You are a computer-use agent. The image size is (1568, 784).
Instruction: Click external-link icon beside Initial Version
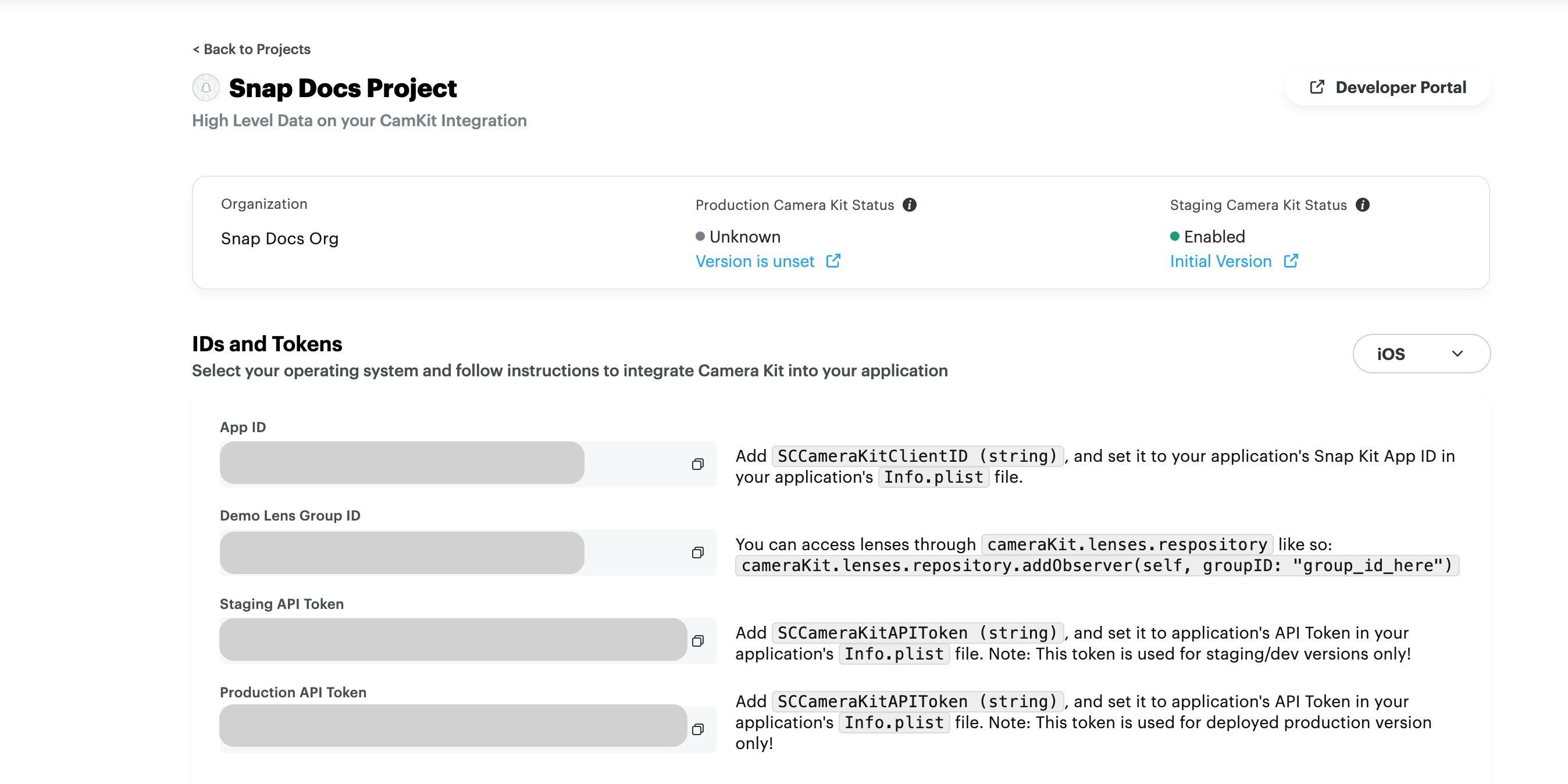(x=1291, y=261)
